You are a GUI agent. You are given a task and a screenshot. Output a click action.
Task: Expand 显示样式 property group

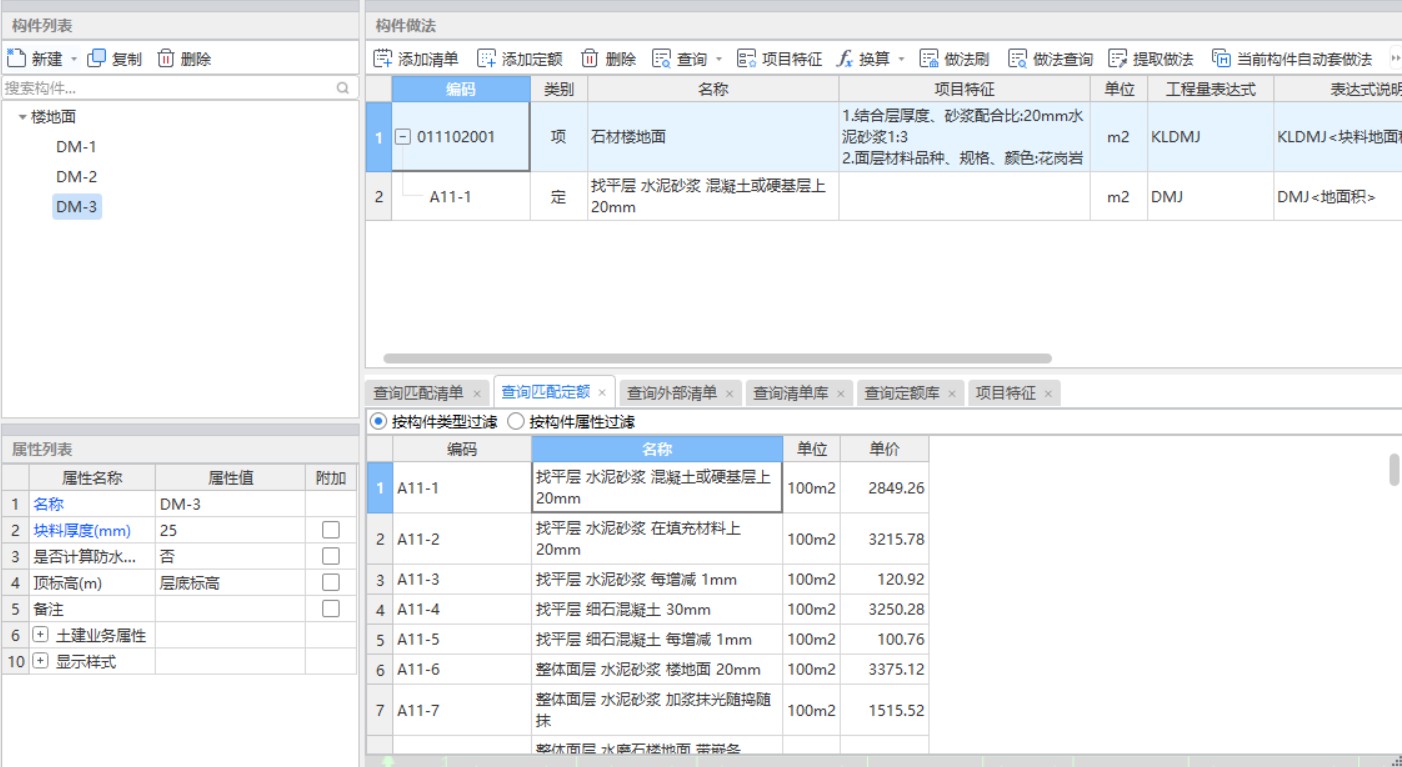pos(40,661)
